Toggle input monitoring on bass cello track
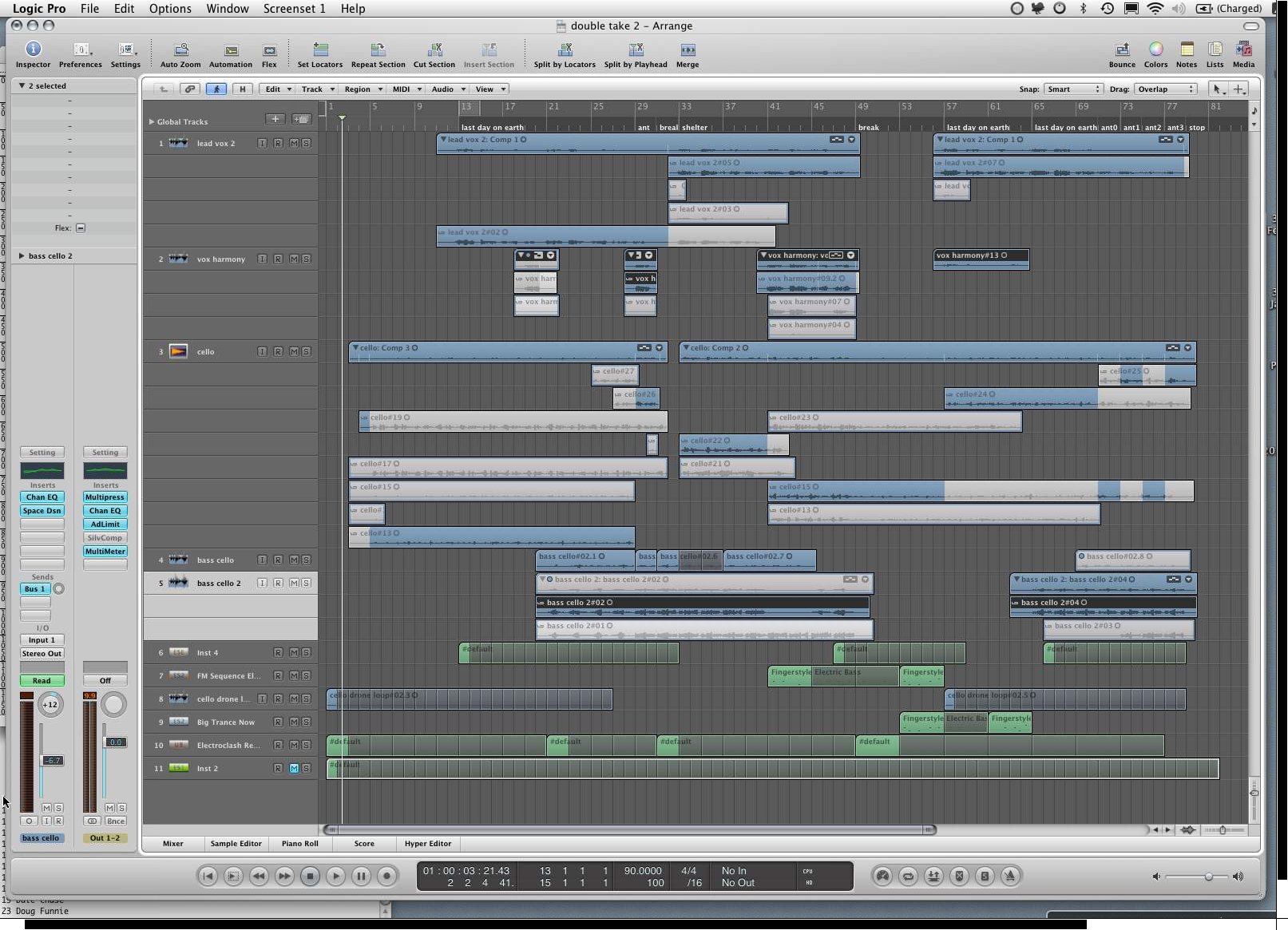 coord(262,560)
